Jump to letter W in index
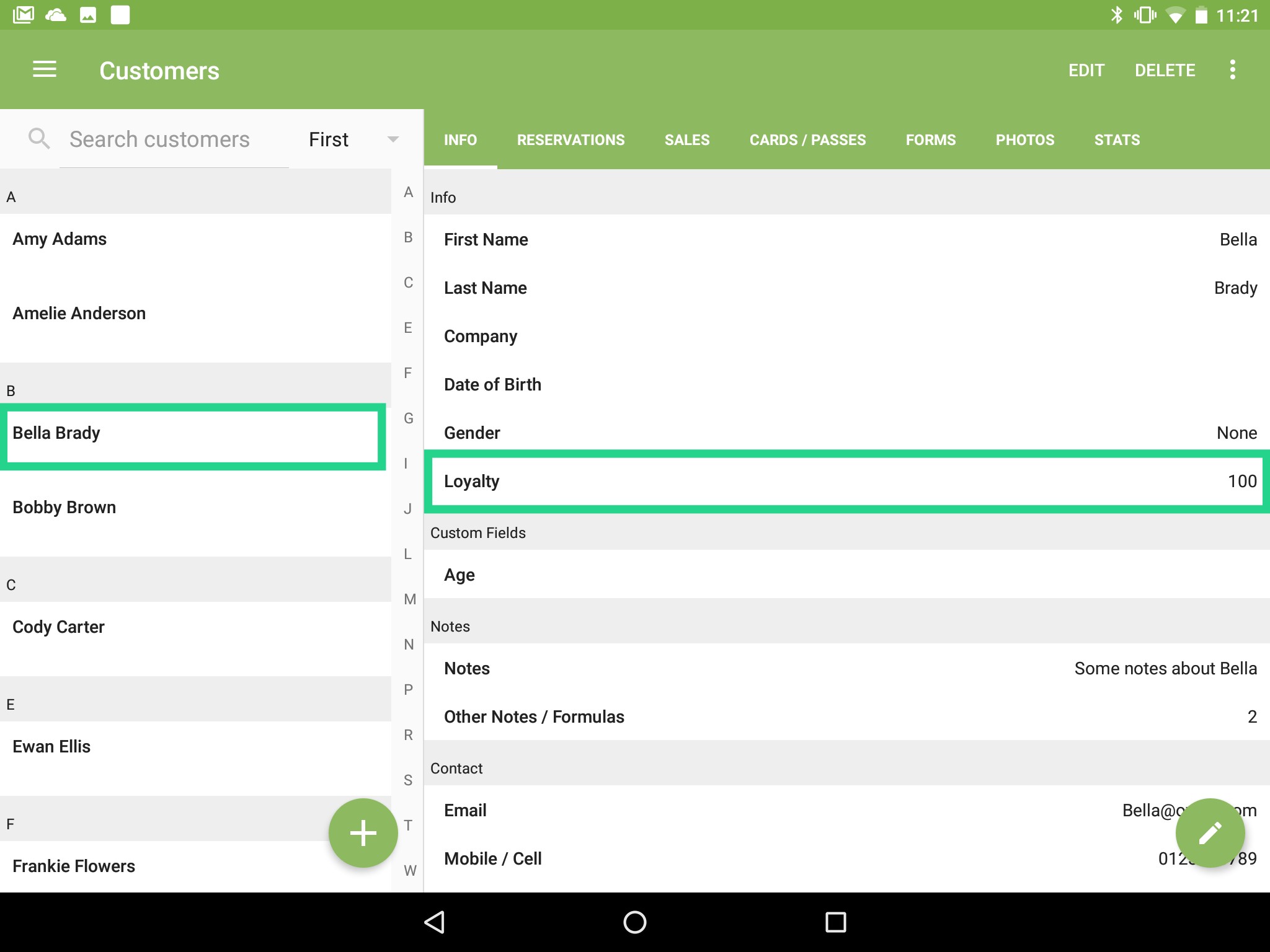Screen dimensions: 1270x952 409,871
